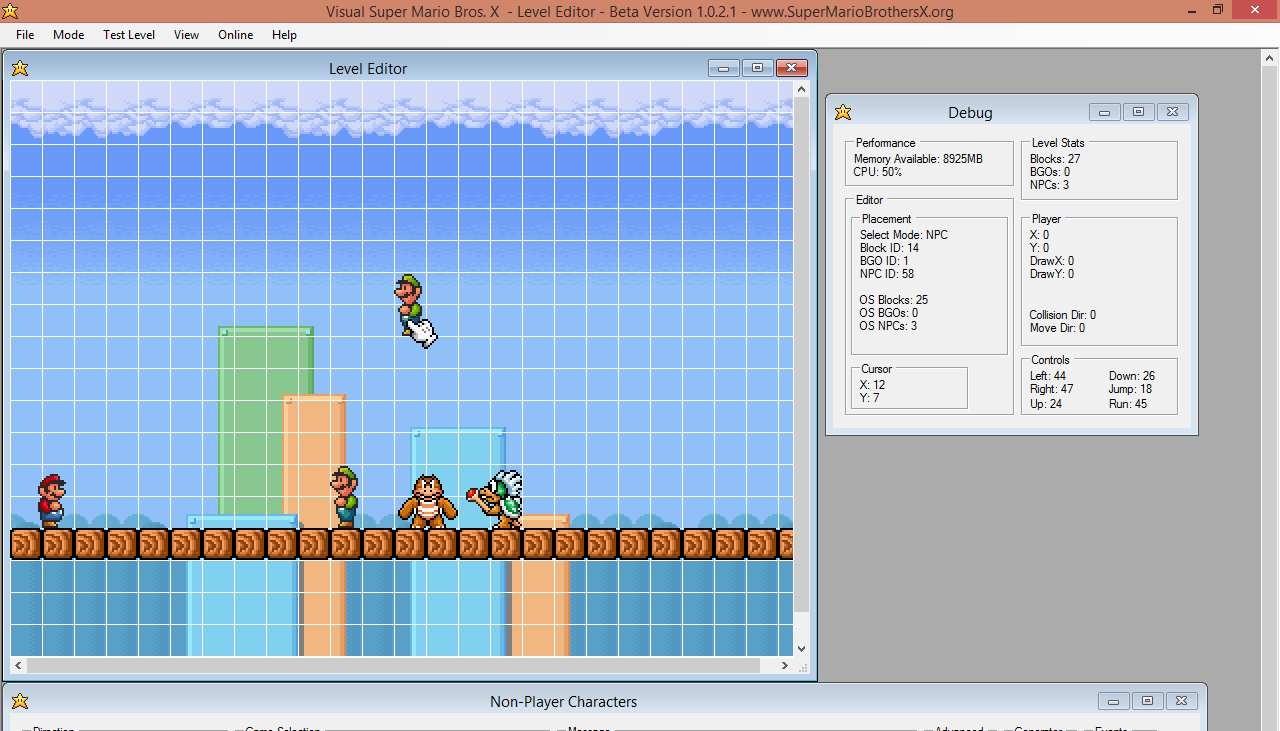Click the "Select Mode: NPC" text
The image size is (1280, 731).
pyautogui.click(x=904, y=235)
